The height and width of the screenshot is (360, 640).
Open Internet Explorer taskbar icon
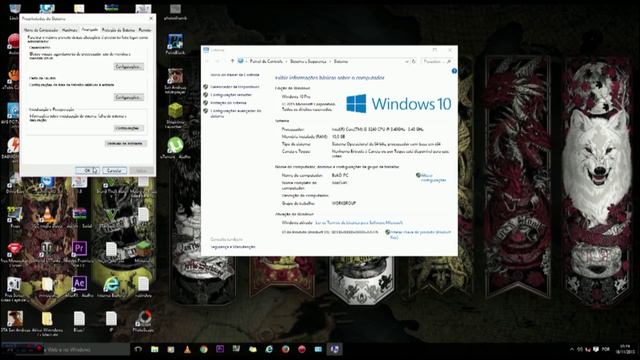pyautogui.click(x=269, y=349)
